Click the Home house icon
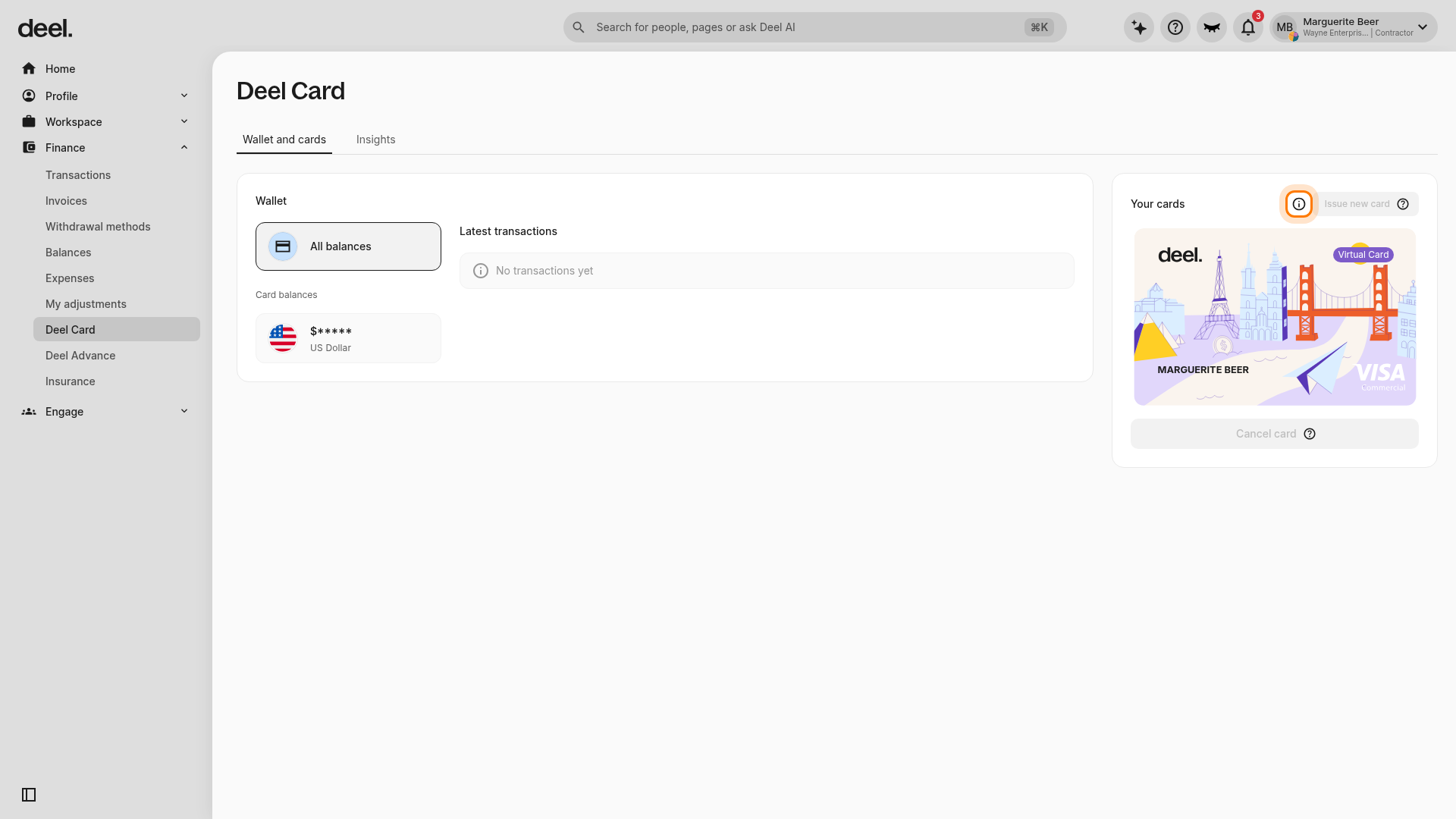1456x819 pixels. (29, 68)
